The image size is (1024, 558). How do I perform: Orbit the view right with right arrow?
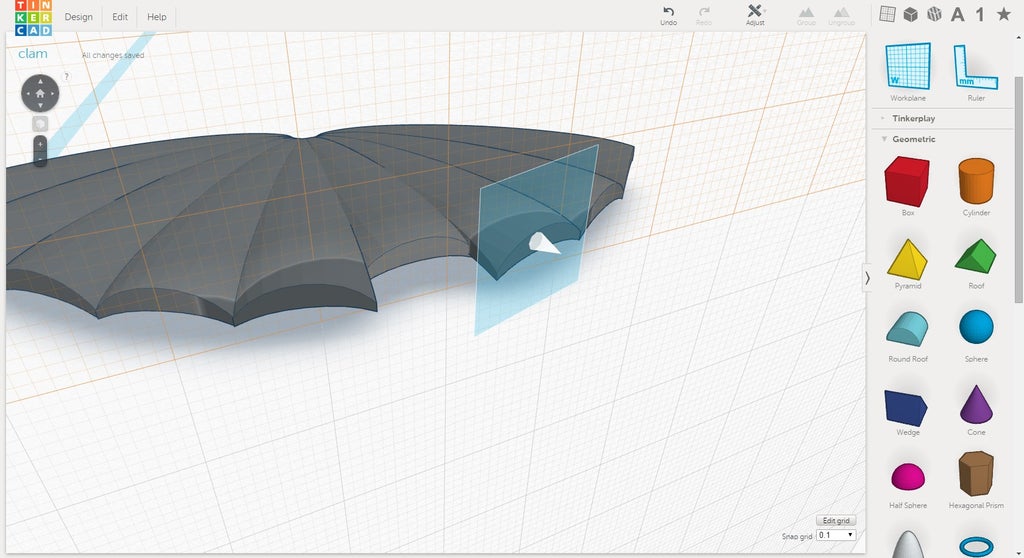52,93
